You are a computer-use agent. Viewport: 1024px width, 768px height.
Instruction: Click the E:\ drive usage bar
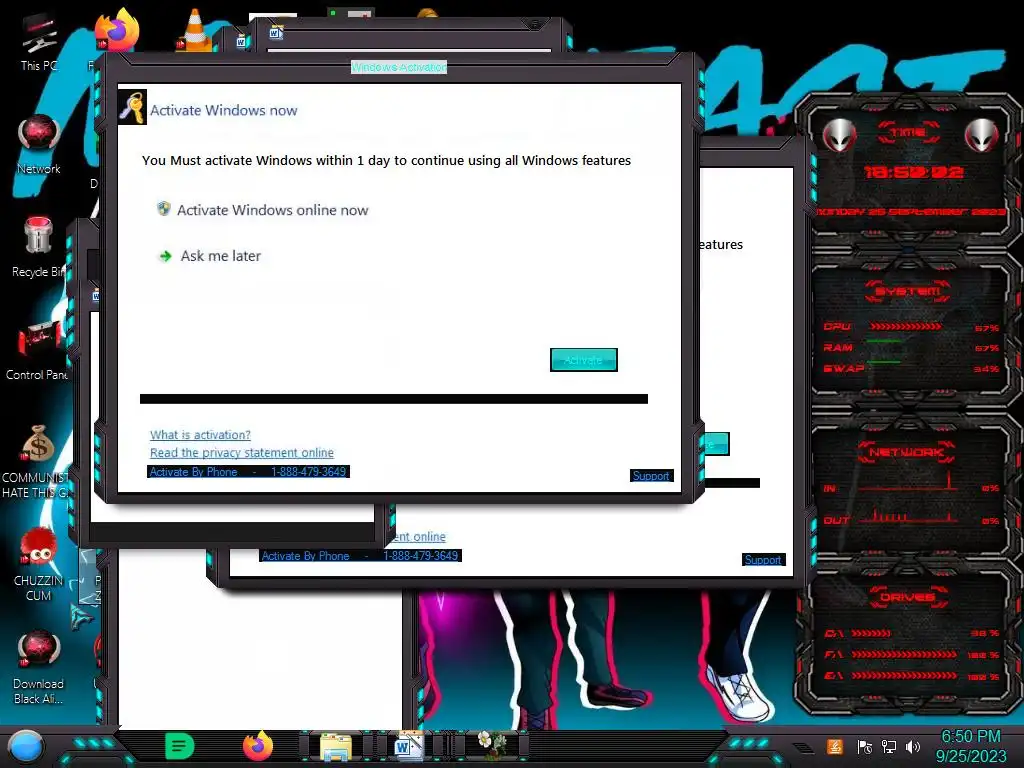(904, 675)
